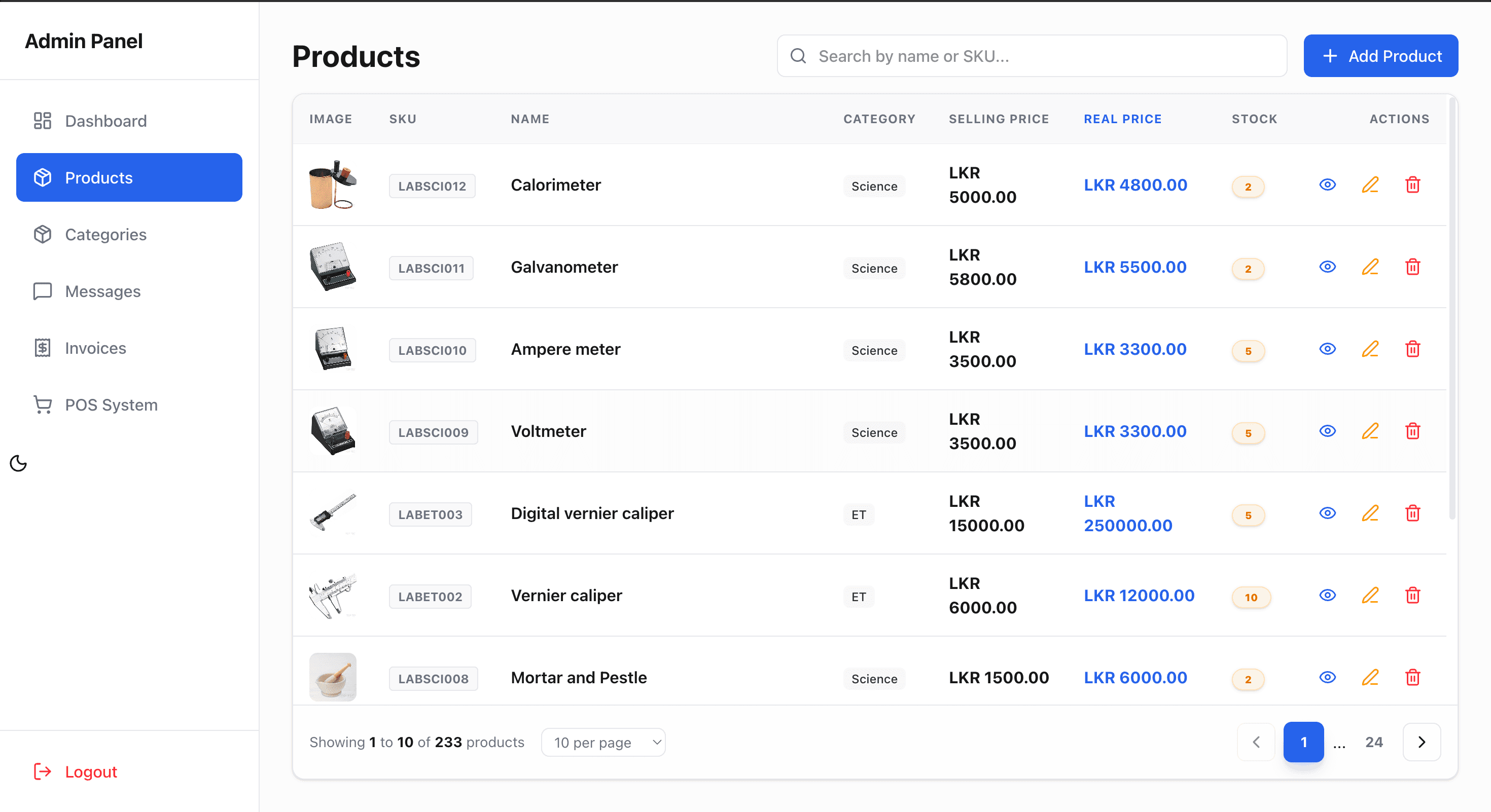
Task: Click stock badge 10
Action: coord(1251,598)
